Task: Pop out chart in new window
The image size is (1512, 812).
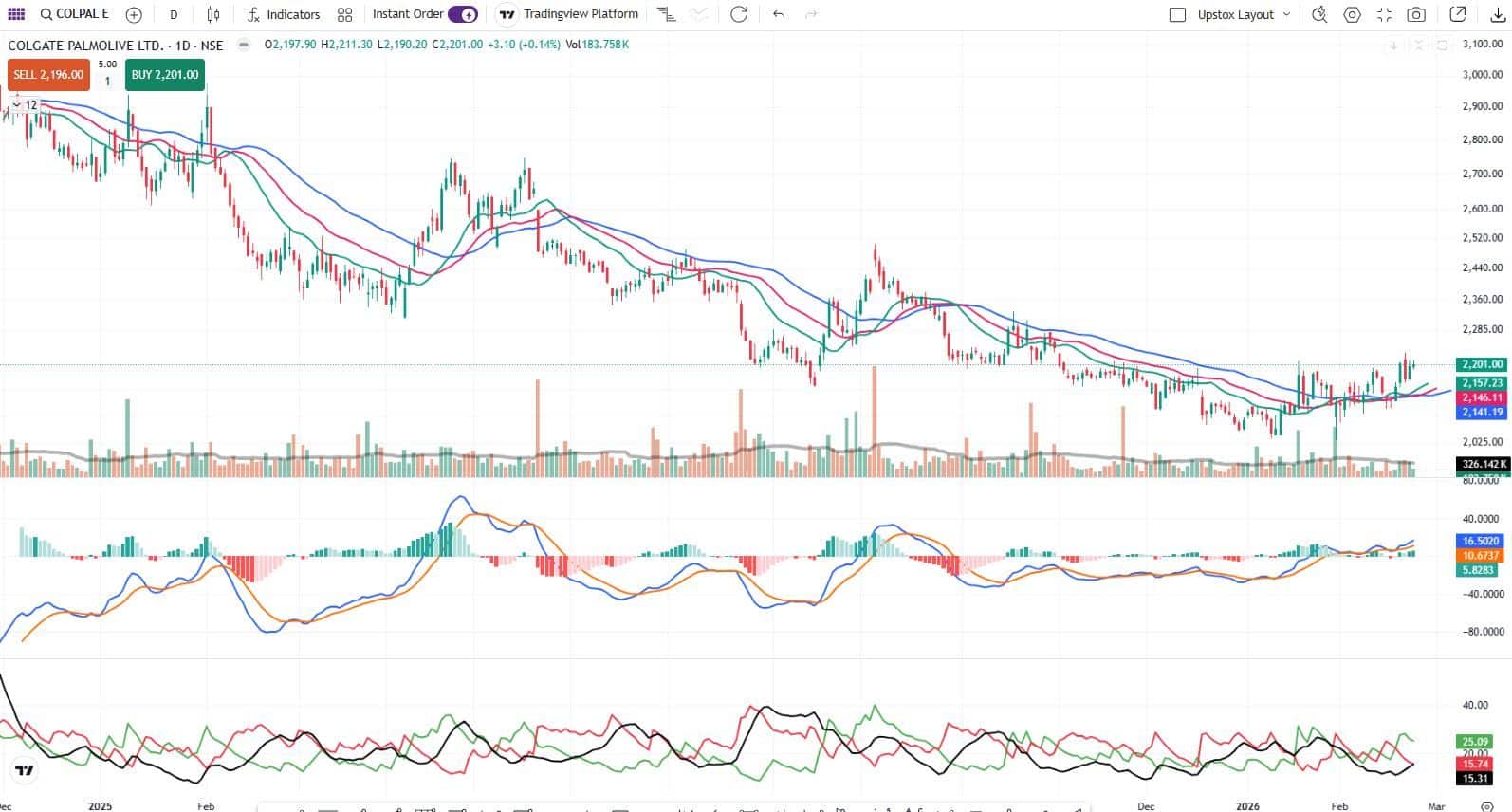Action: click(x=1459, y=14)
